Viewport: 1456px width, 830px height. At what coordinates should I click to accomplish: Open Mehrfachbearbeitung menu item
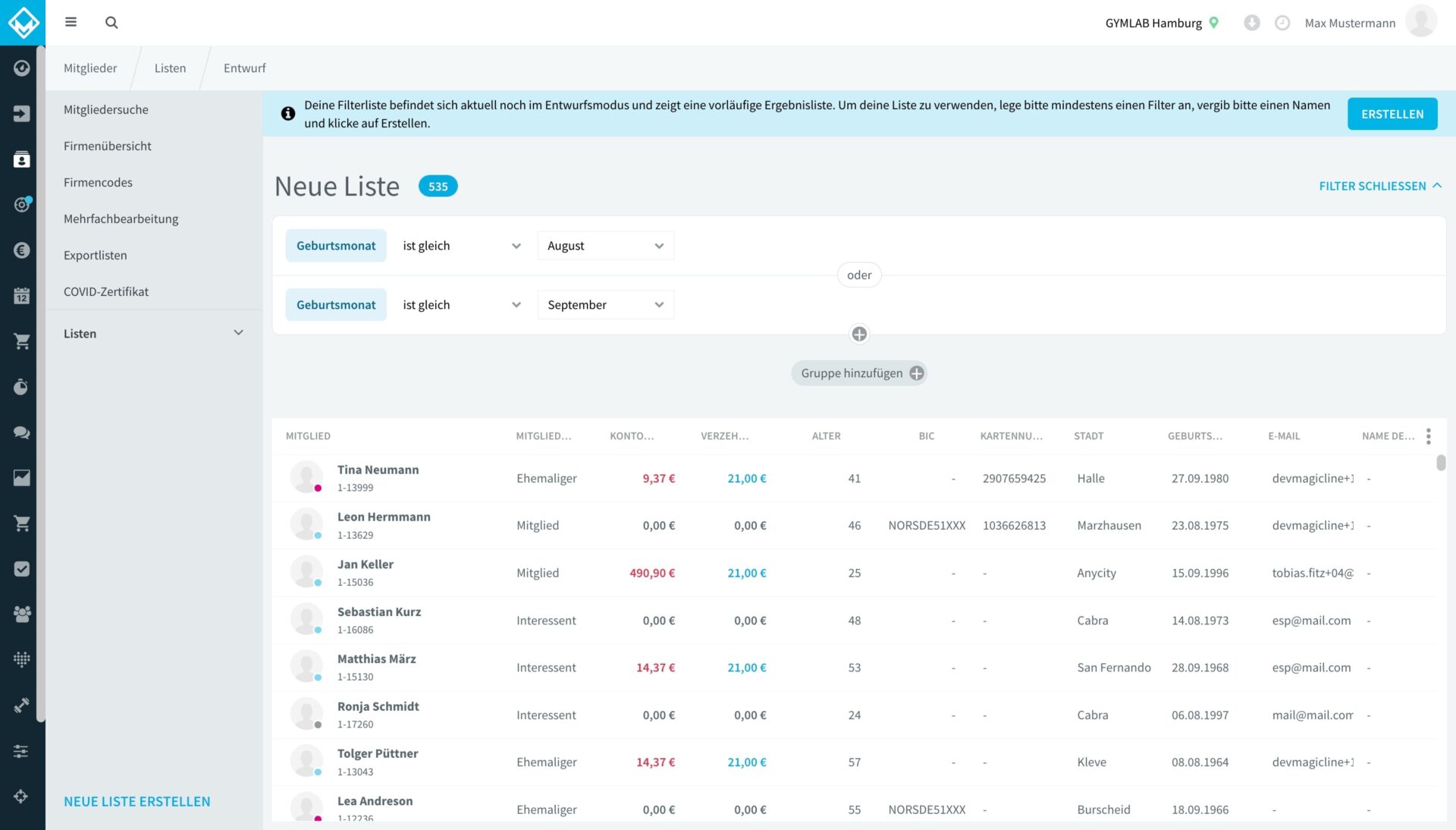point(121,219)
